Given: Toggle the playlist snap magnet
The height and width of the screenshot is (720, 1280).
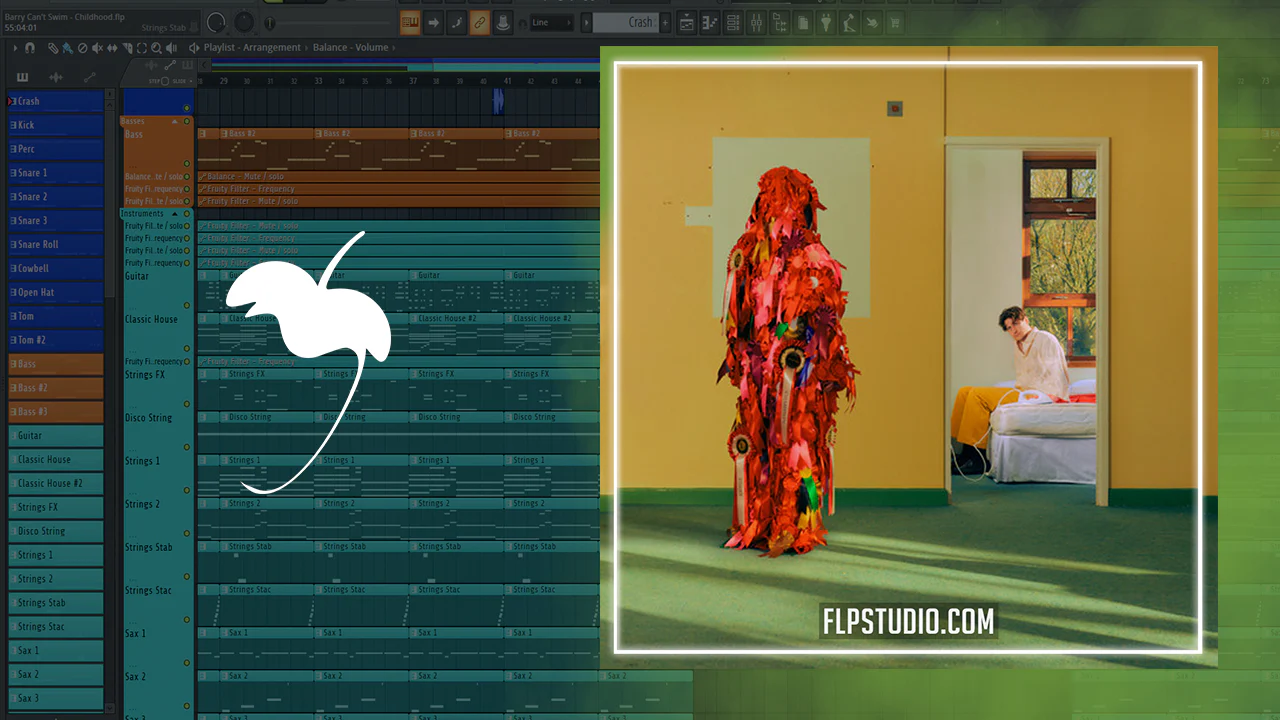Looking at the screenshot, I should pyautogui.click(x=30, y=47).
